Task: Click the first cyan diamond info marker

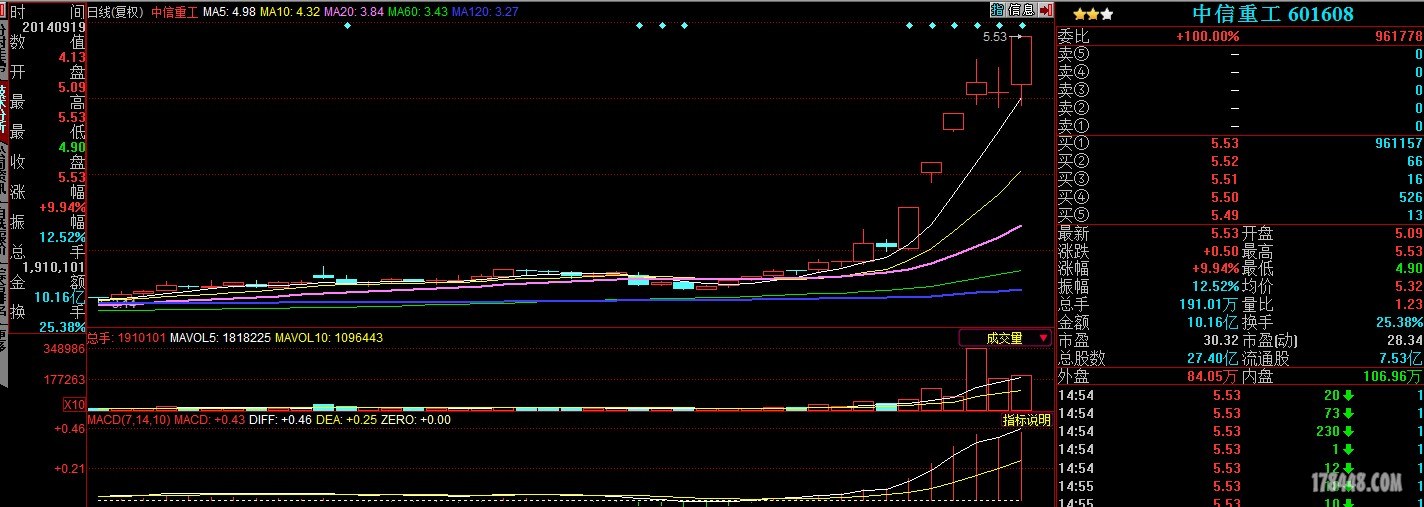Action: tap(347, 26)
